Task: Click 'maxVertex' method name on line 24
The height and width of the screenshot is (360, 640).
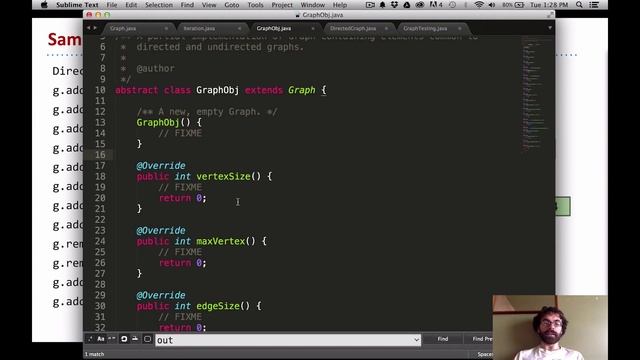Action: coord(221,241)
